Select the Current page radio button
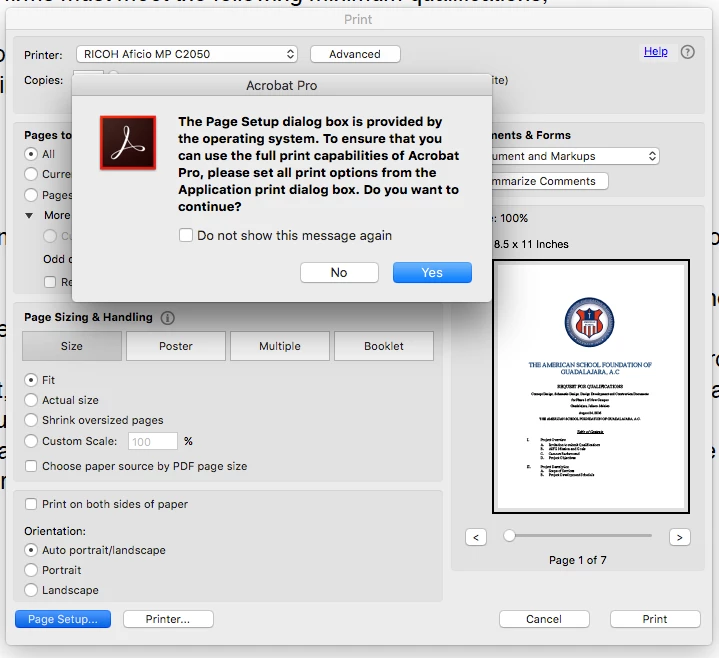 31,174
